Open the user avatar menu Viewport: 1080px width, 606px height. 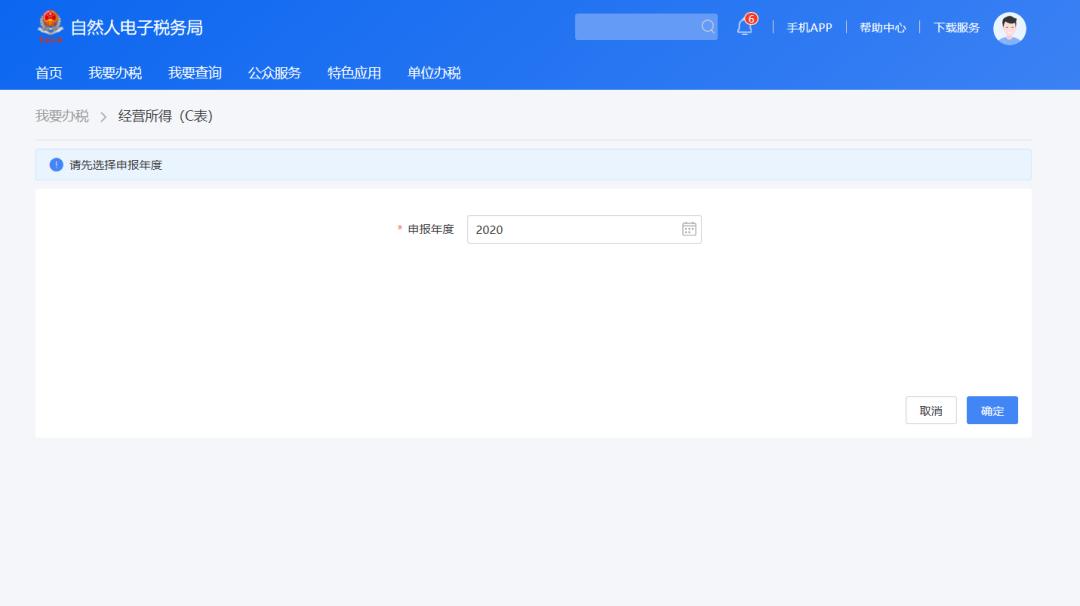click(1010, 27)
